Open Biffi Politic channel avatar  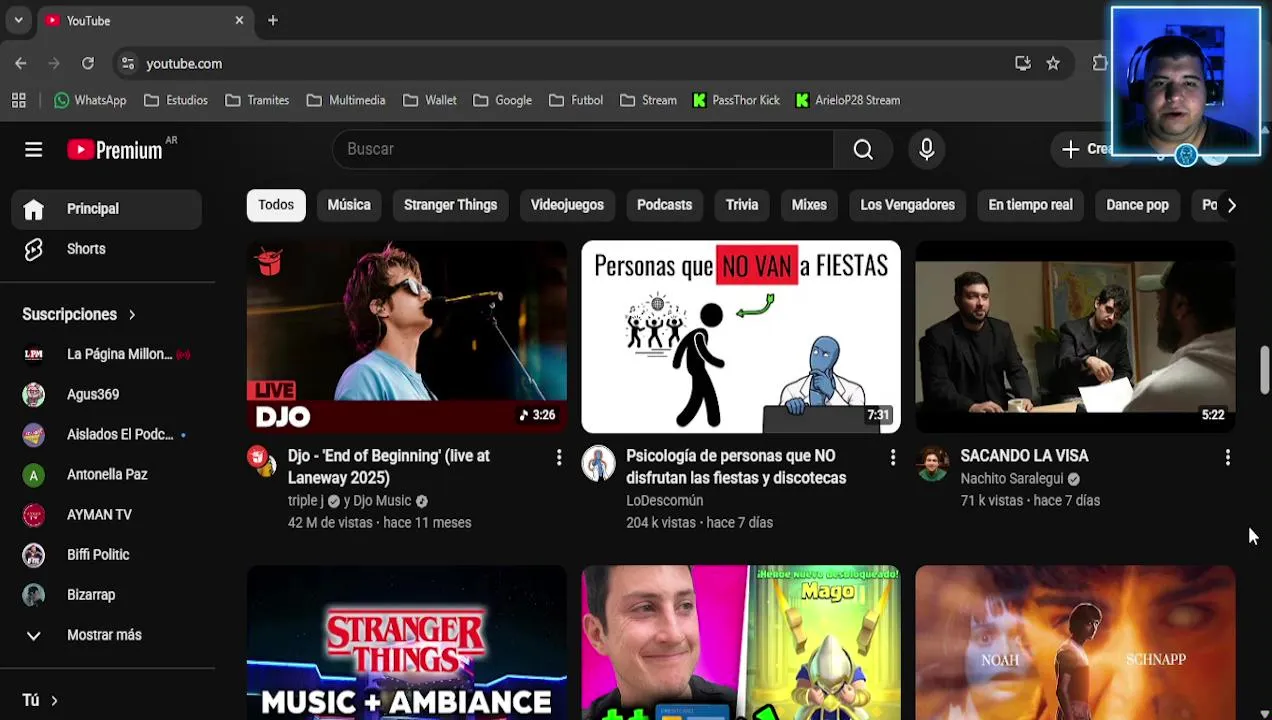click(x=33, y=554)
